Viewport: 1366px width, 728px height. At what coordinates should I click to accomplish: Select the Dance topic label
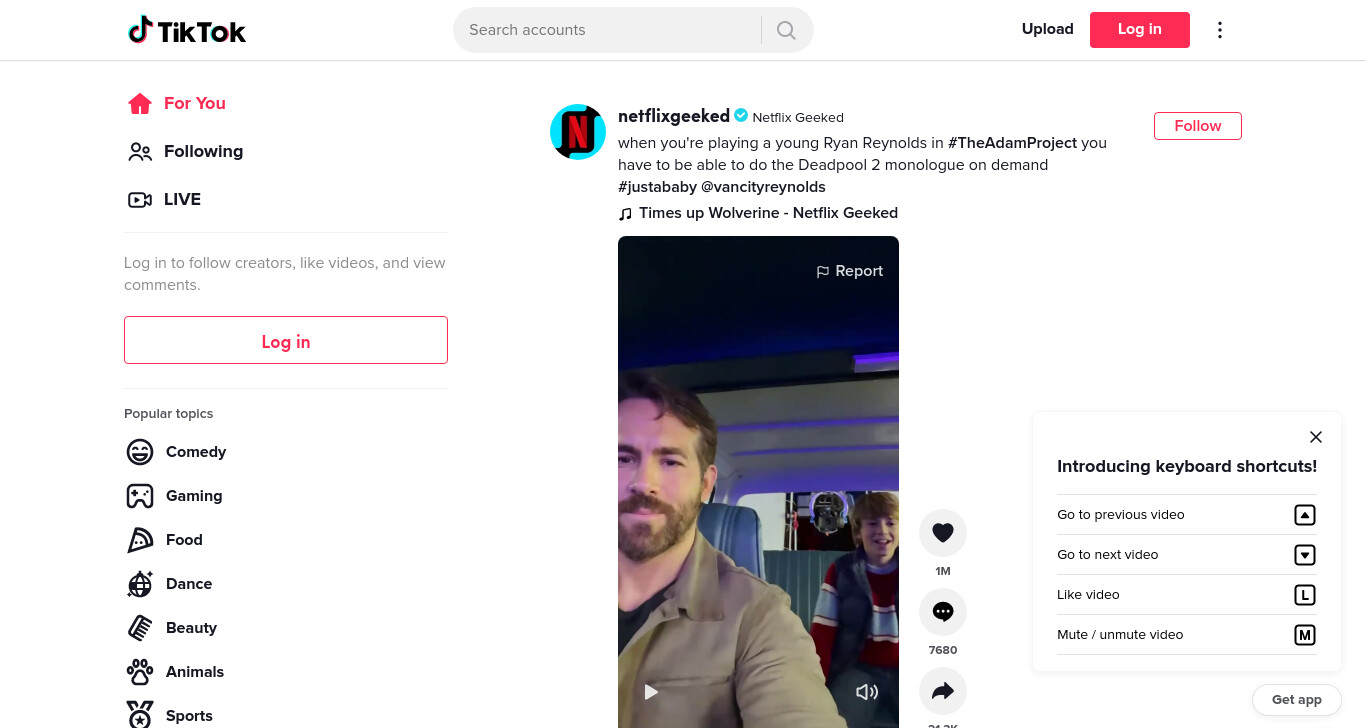tap(189, 584)
